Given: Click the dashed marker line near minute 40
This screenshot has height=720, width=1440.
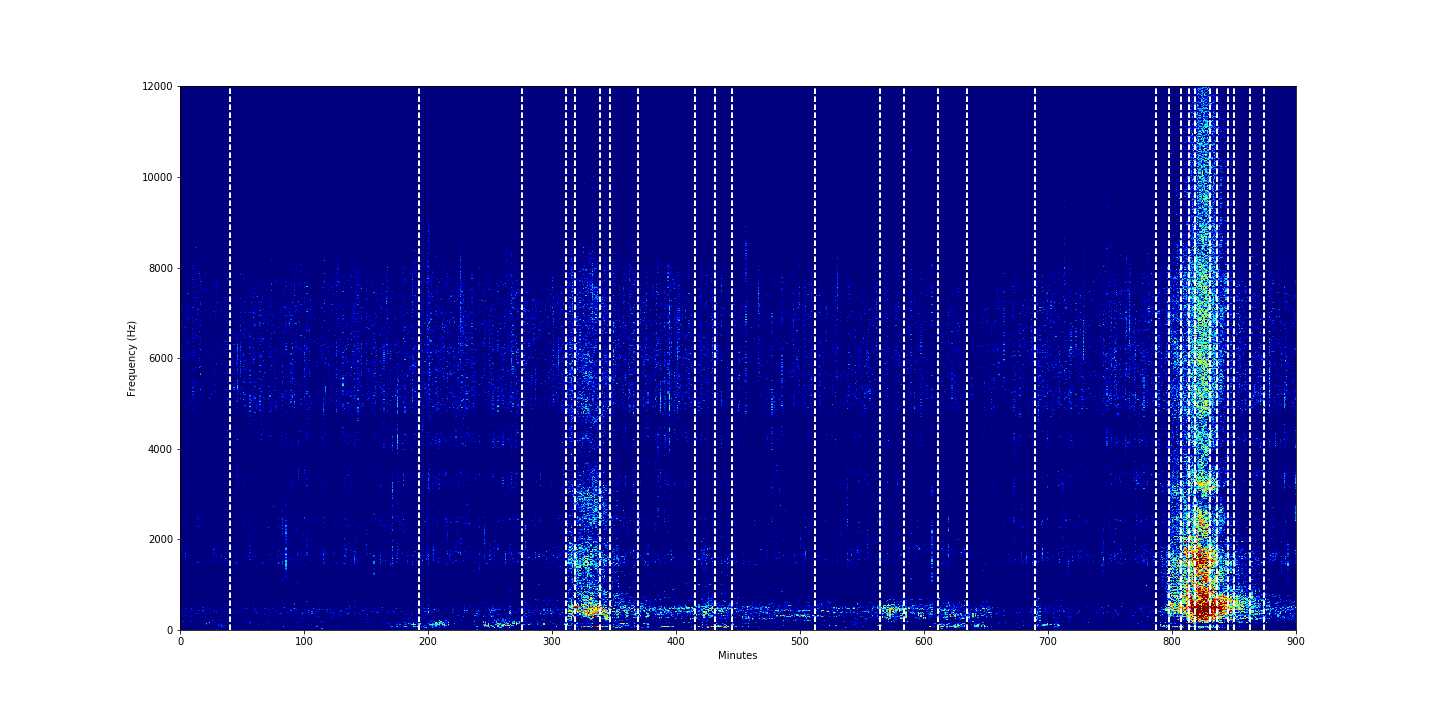Looking at the screenshot, I should [x=230, y=358].
